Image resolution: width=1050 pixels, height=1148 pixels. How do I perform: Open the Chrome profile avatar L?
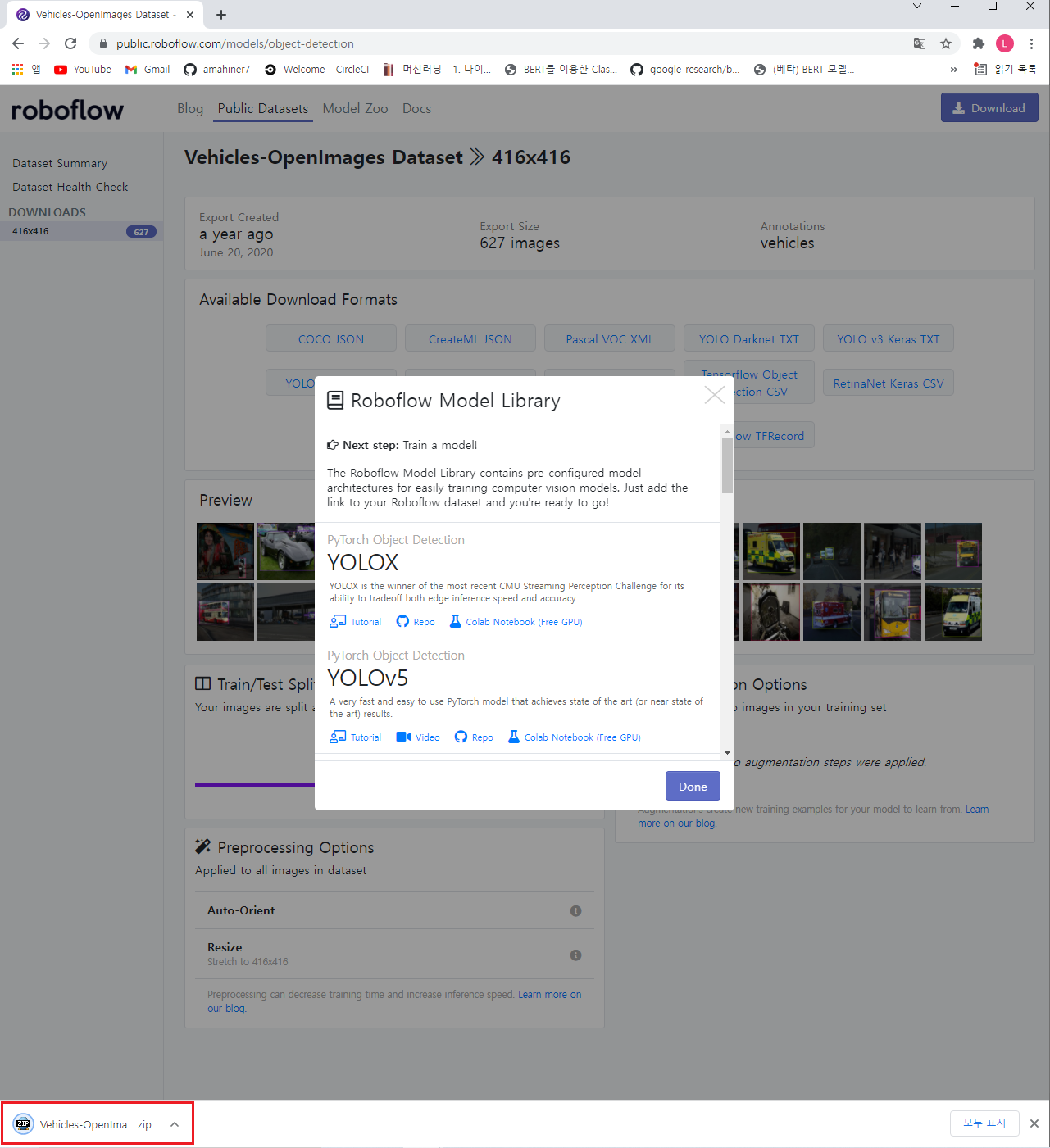(x=1005, y=43)
